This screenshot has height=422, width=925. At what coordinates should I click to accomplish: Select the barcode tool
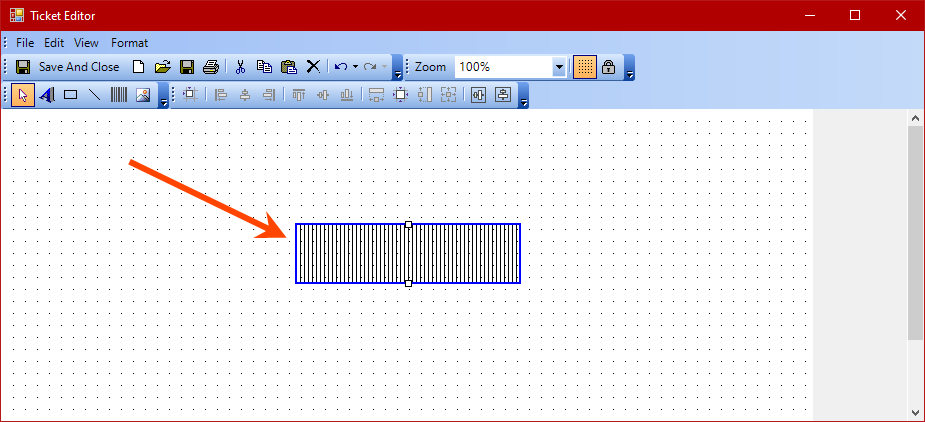pyautogui.click(x=119, y=95)
